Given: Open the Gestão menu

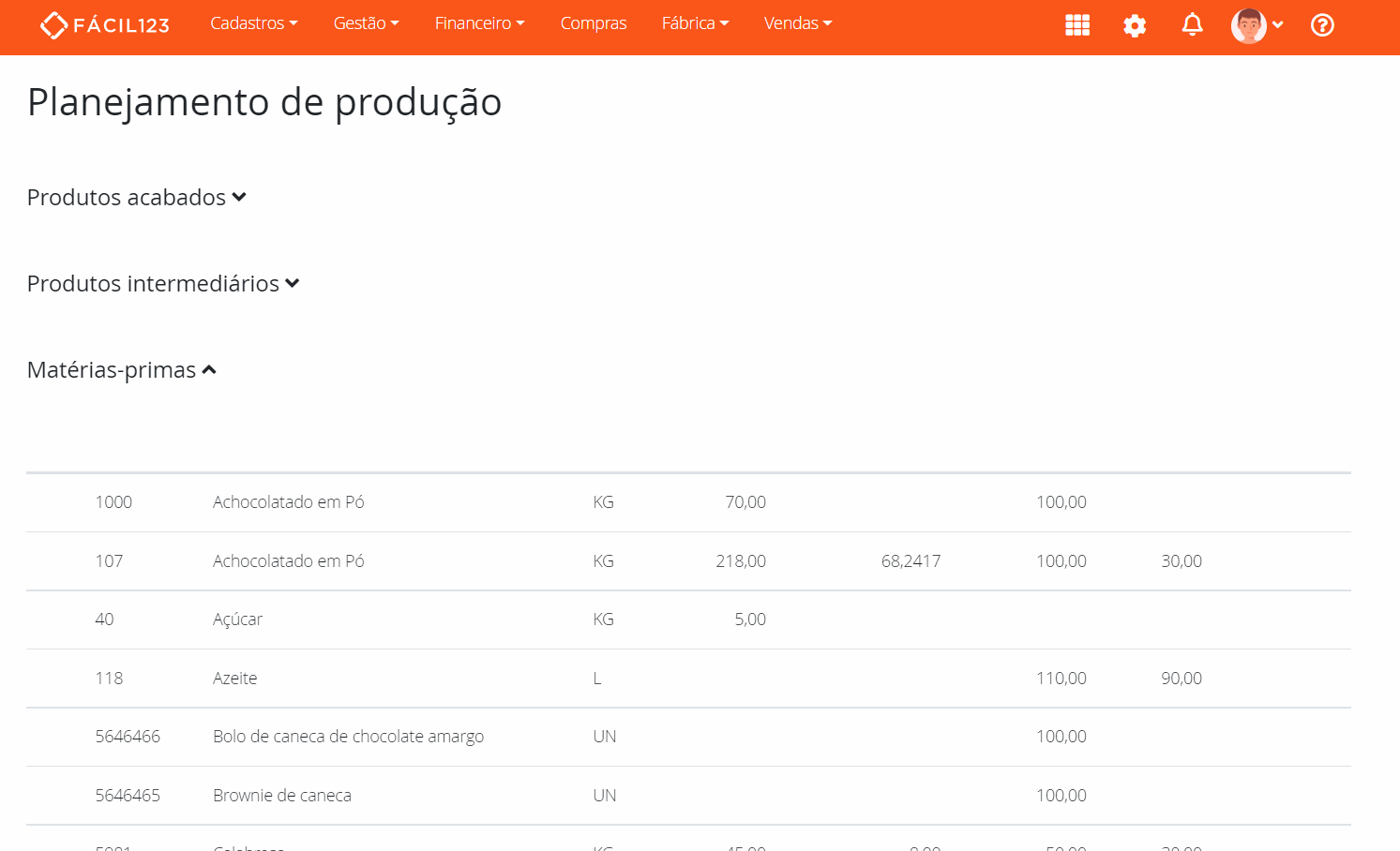Looking at the screenshot, I should (366, 23).
